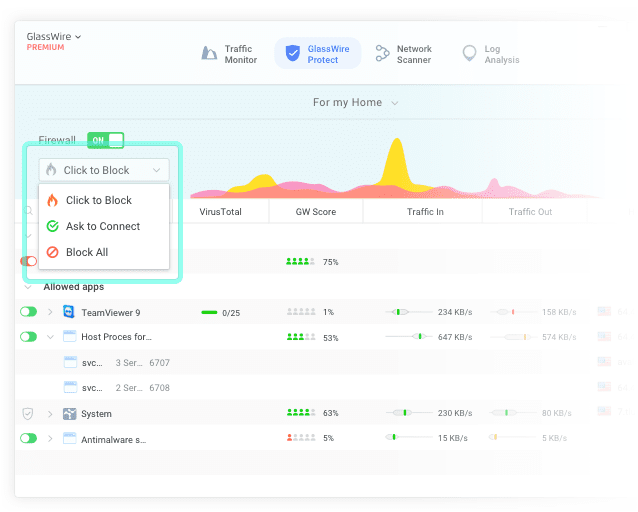Open the Click to Block mode combo box
This screenshot has width=638, height=512.
[x=104, y=170]
